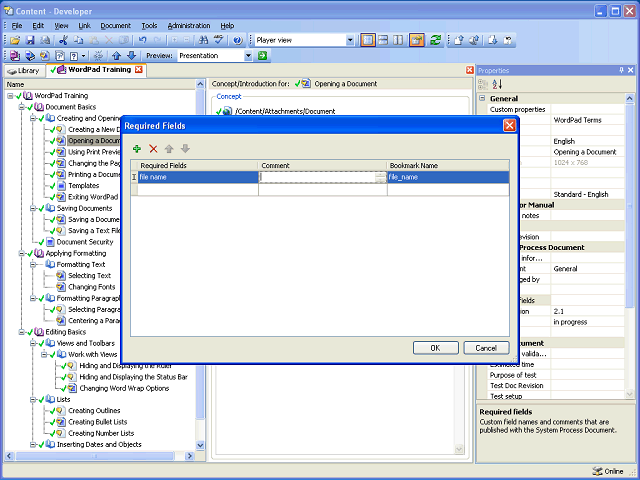Click the Print Preview toolbar icon
Viewport: 640px width, 480px height.
click(45, 40)
